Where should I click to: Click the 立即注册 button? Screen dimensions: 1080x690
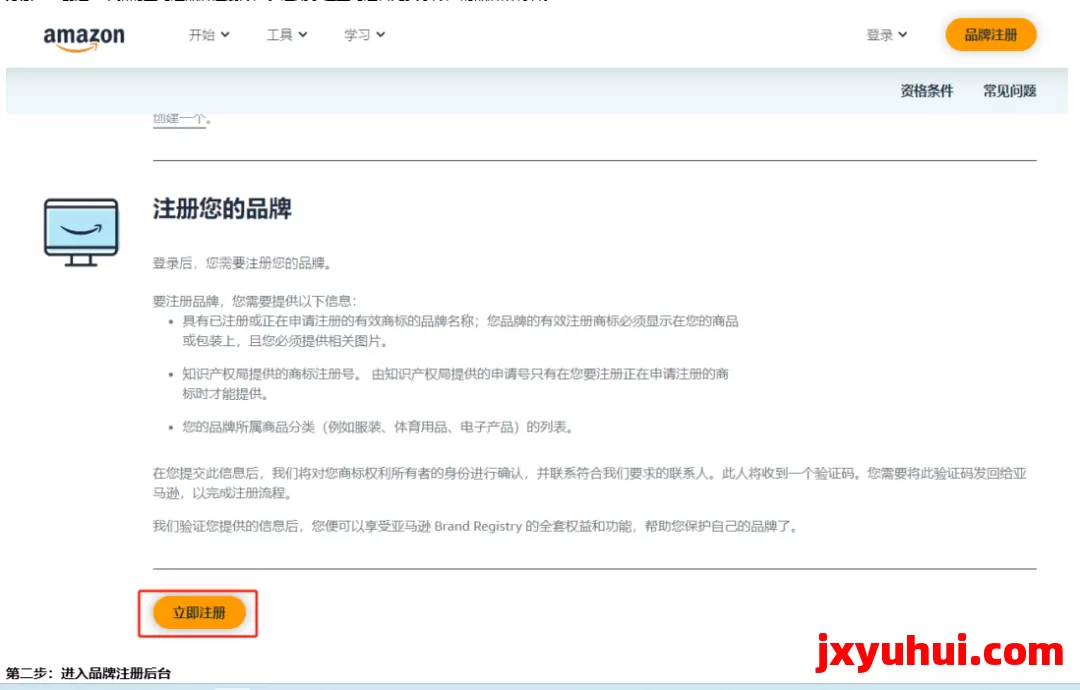click(199, 613)
